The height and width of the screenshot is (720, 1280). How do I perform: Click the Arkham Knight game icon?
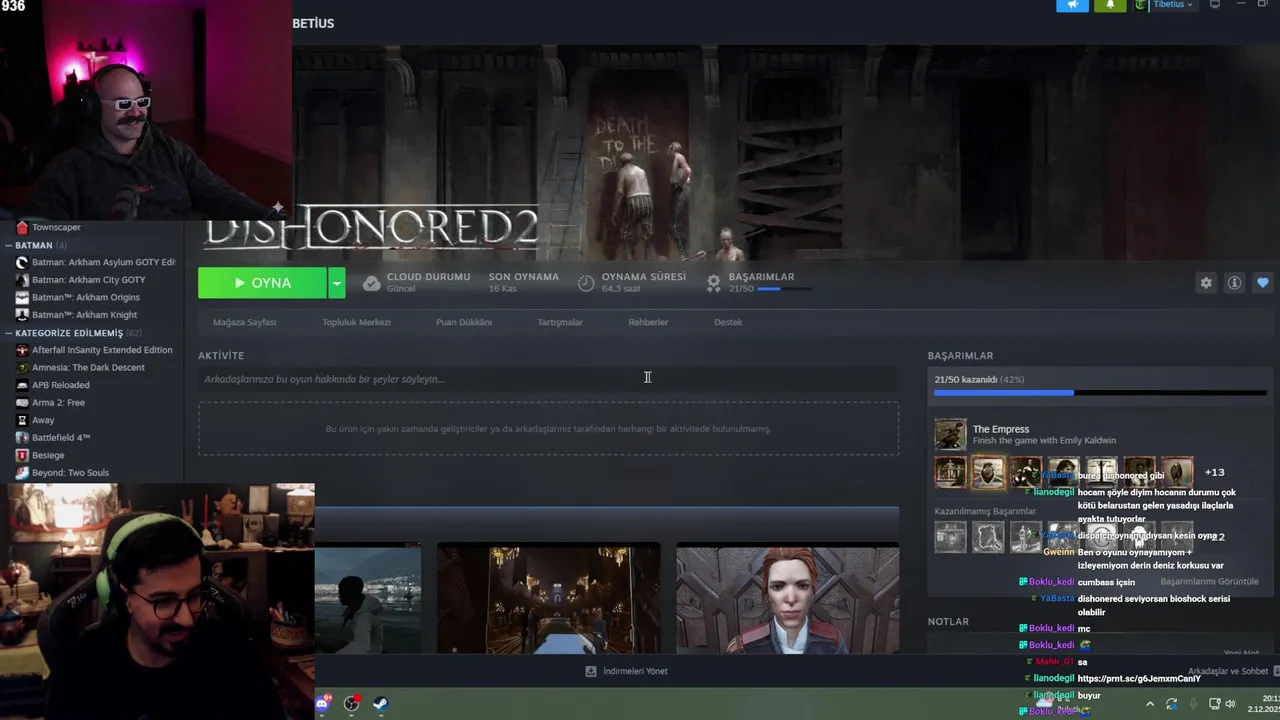22,315
